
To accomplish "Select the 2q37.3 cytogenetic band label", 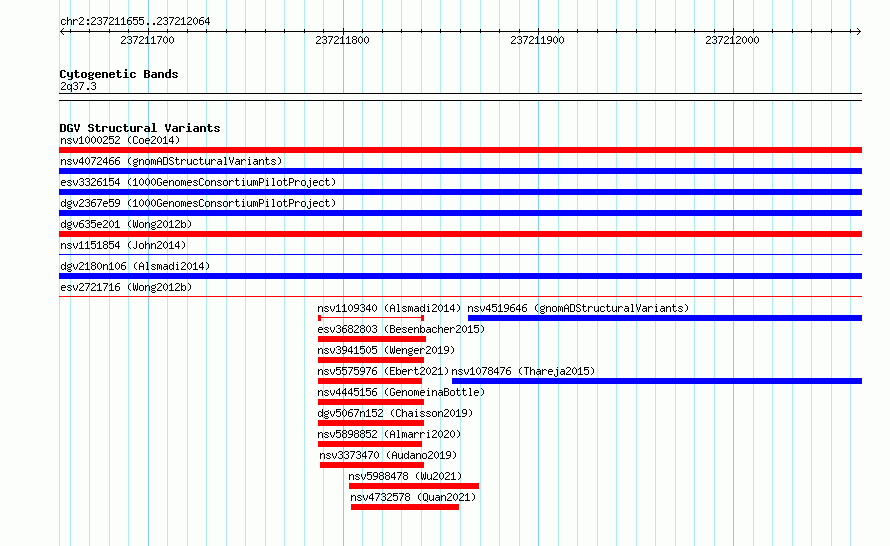I will pos(78,86).
